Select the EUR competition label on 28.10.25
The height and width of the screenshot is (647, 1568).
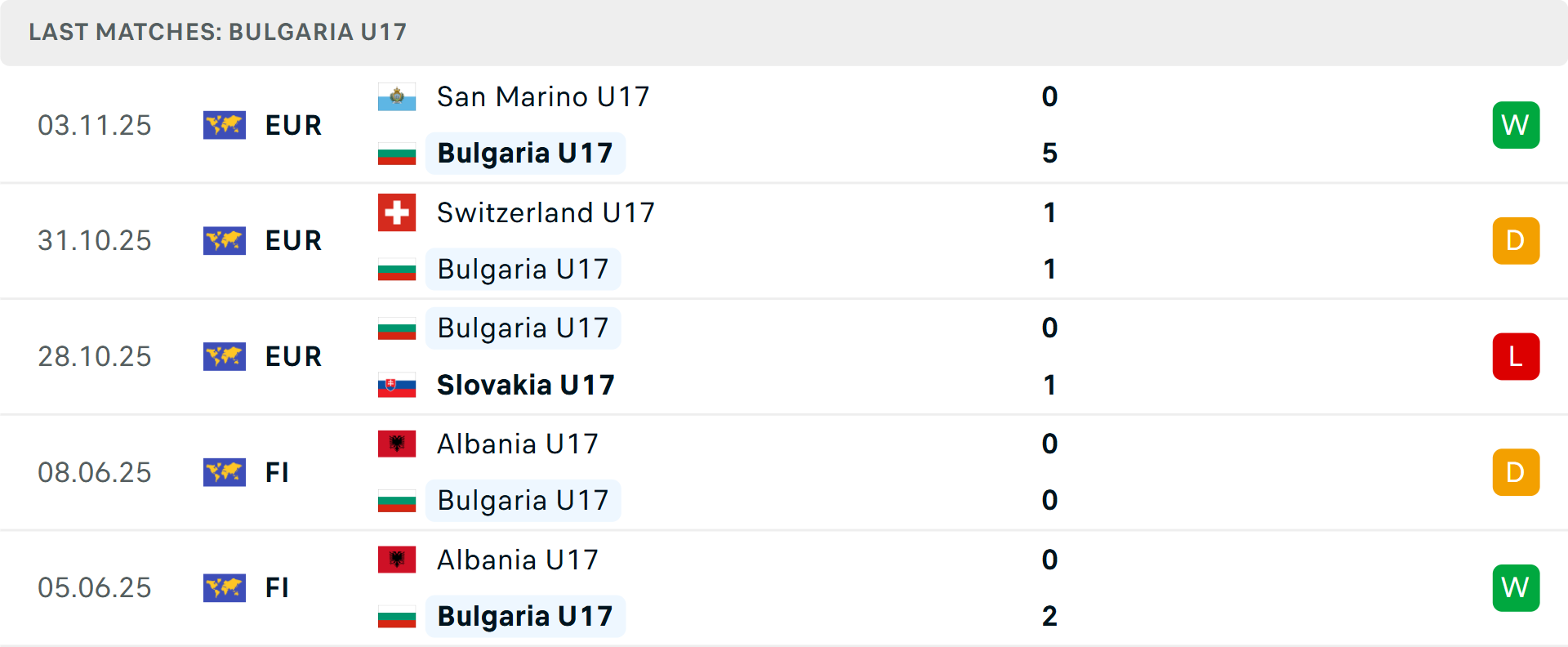pyautogui.click(x=292, y=356)
